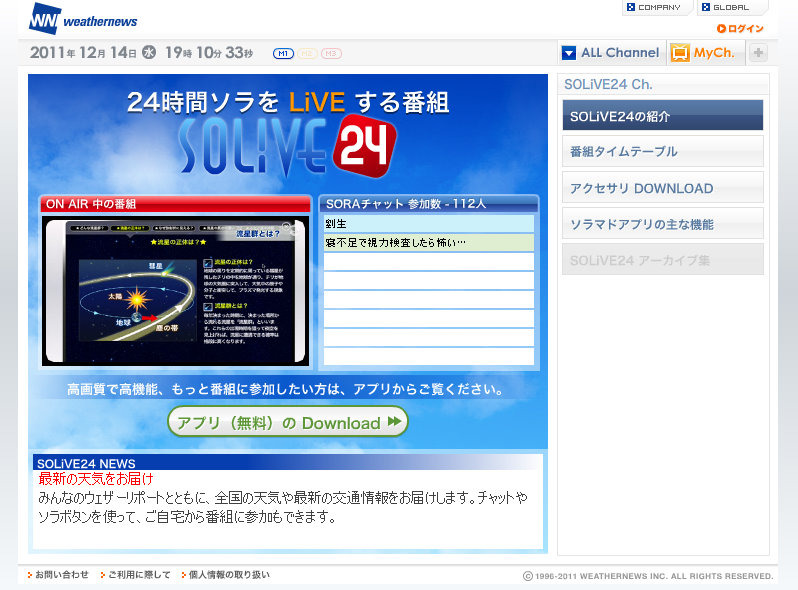Open アクセサリ DOWNLOAD menu item
The width and height of the screenshot is (798, 590).
tap(663, 187)
